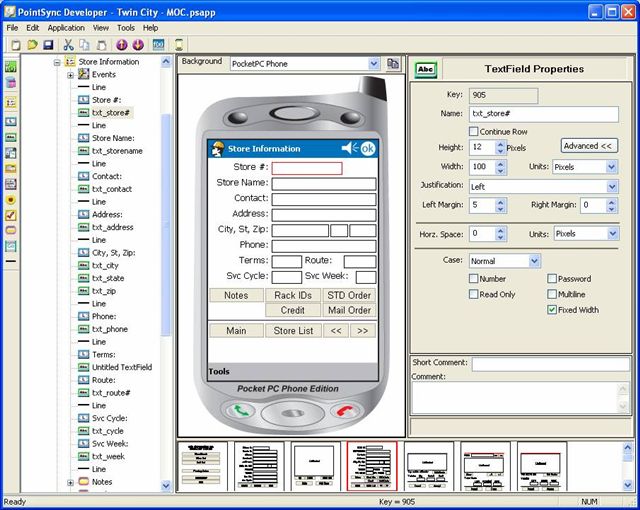This screenshot has height=510, width=640.
Task: Open the Tools menu
Action: point(125,28)
